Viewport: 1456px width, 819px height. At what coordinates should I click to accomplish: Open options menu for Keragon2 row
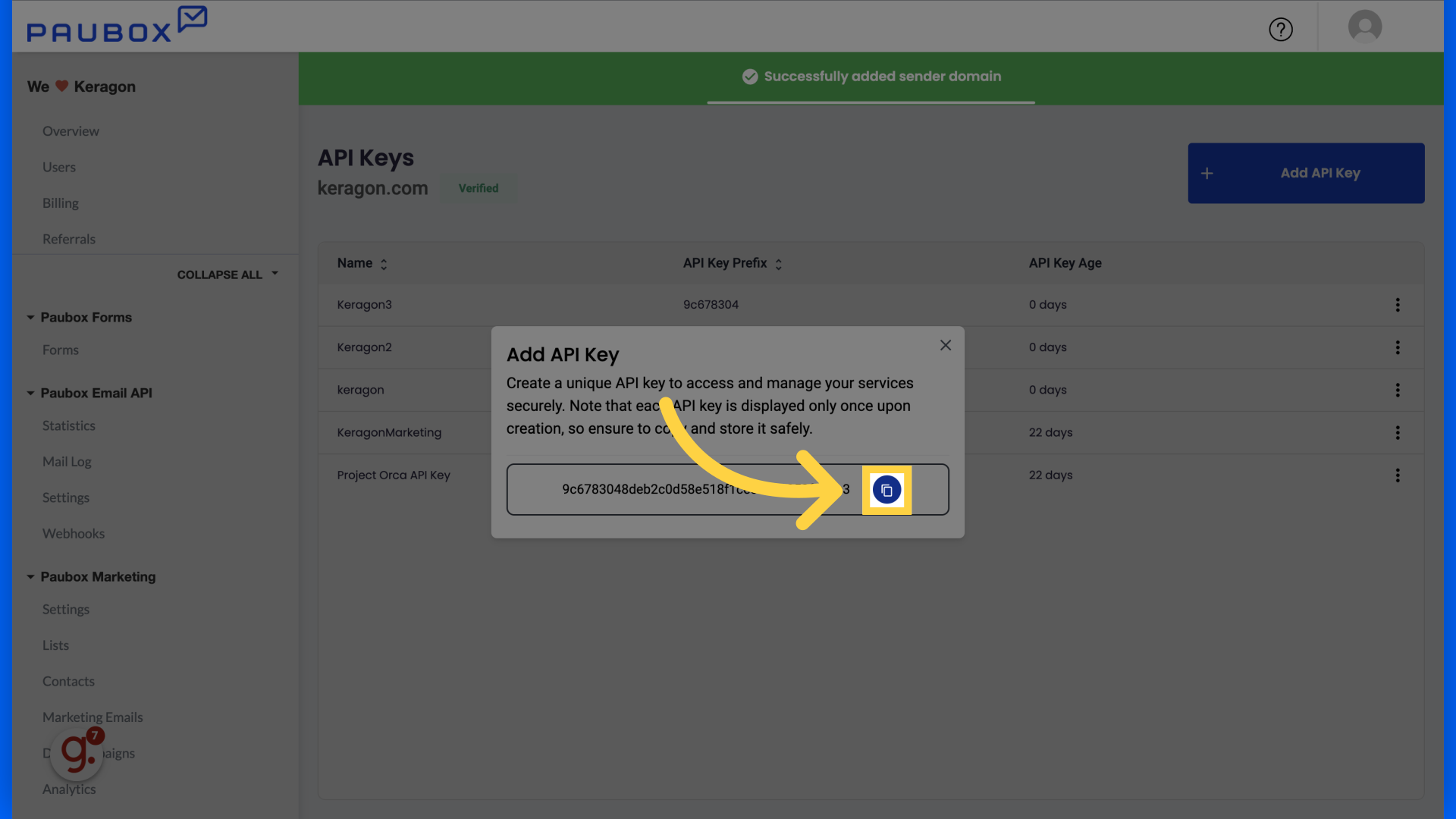click(x=1398, y=347)
